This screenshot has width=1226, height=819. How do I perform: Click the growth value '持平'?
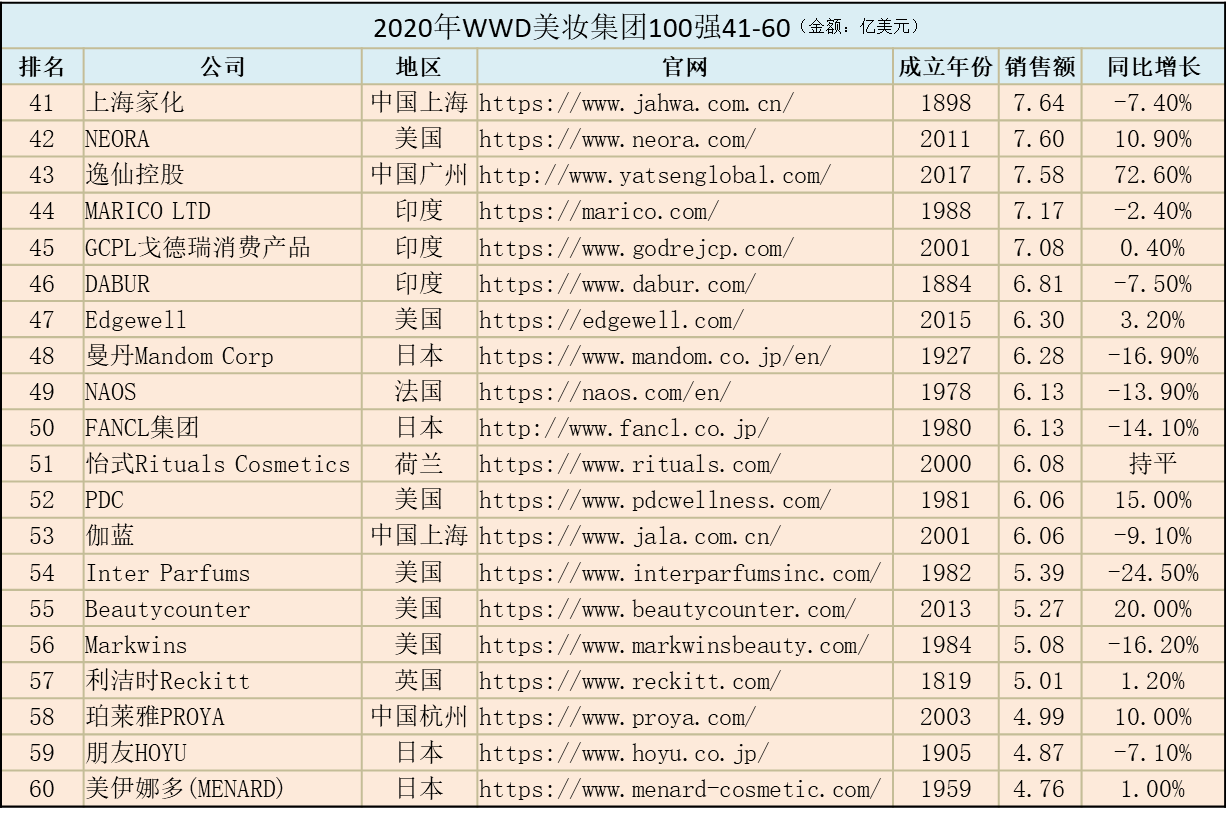click(x=1153, y=464)
